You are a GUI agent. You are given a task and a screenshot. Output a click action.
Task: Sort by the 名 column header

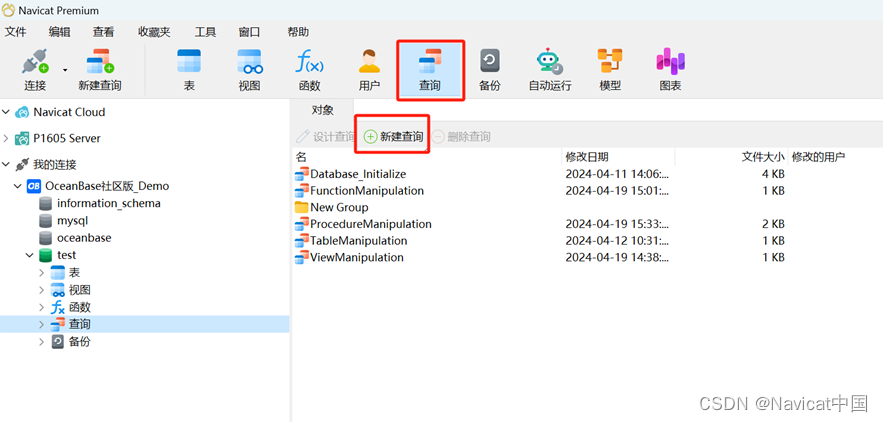coord(427,157)
